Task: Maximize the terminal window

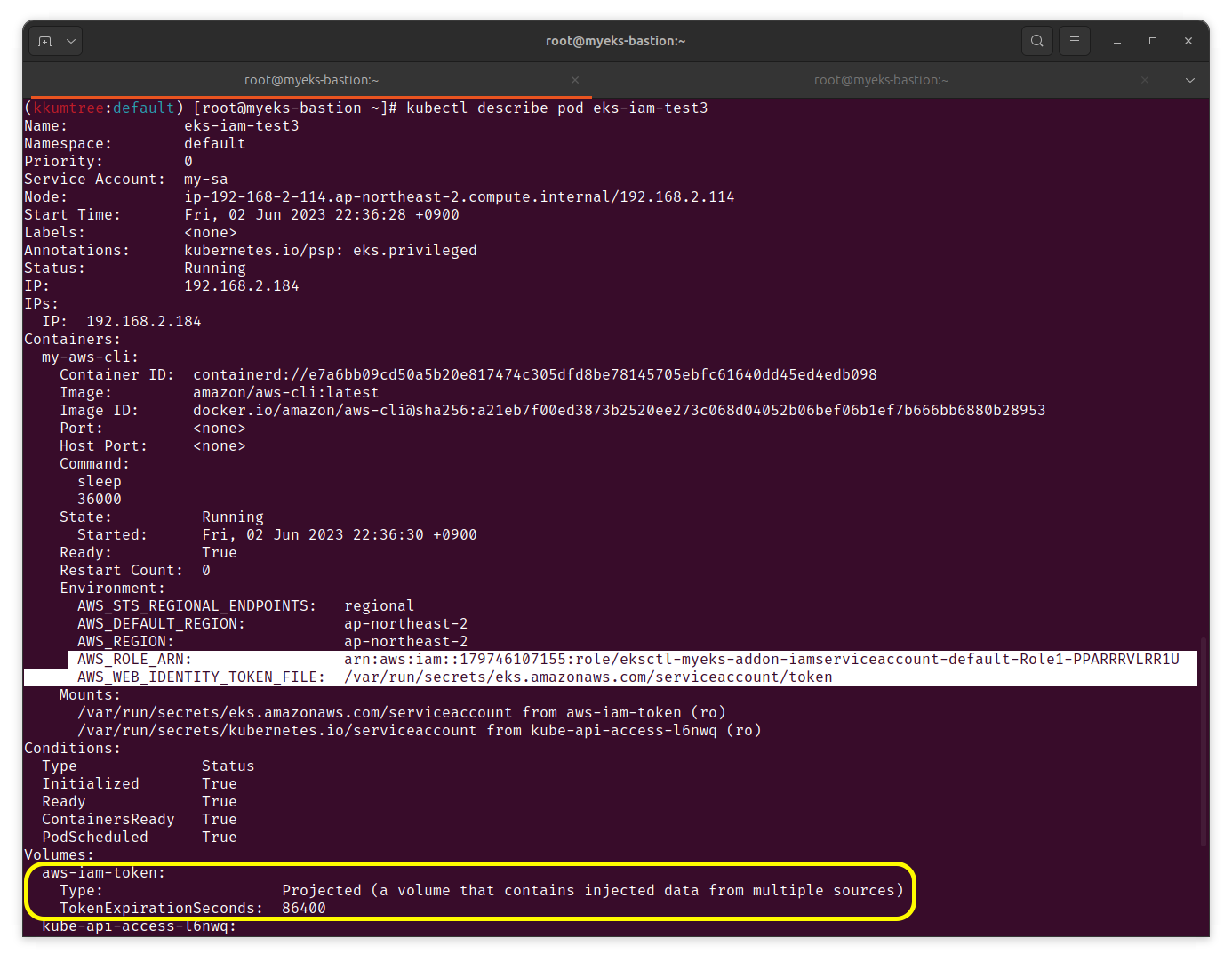Action: click(1153, 41)
